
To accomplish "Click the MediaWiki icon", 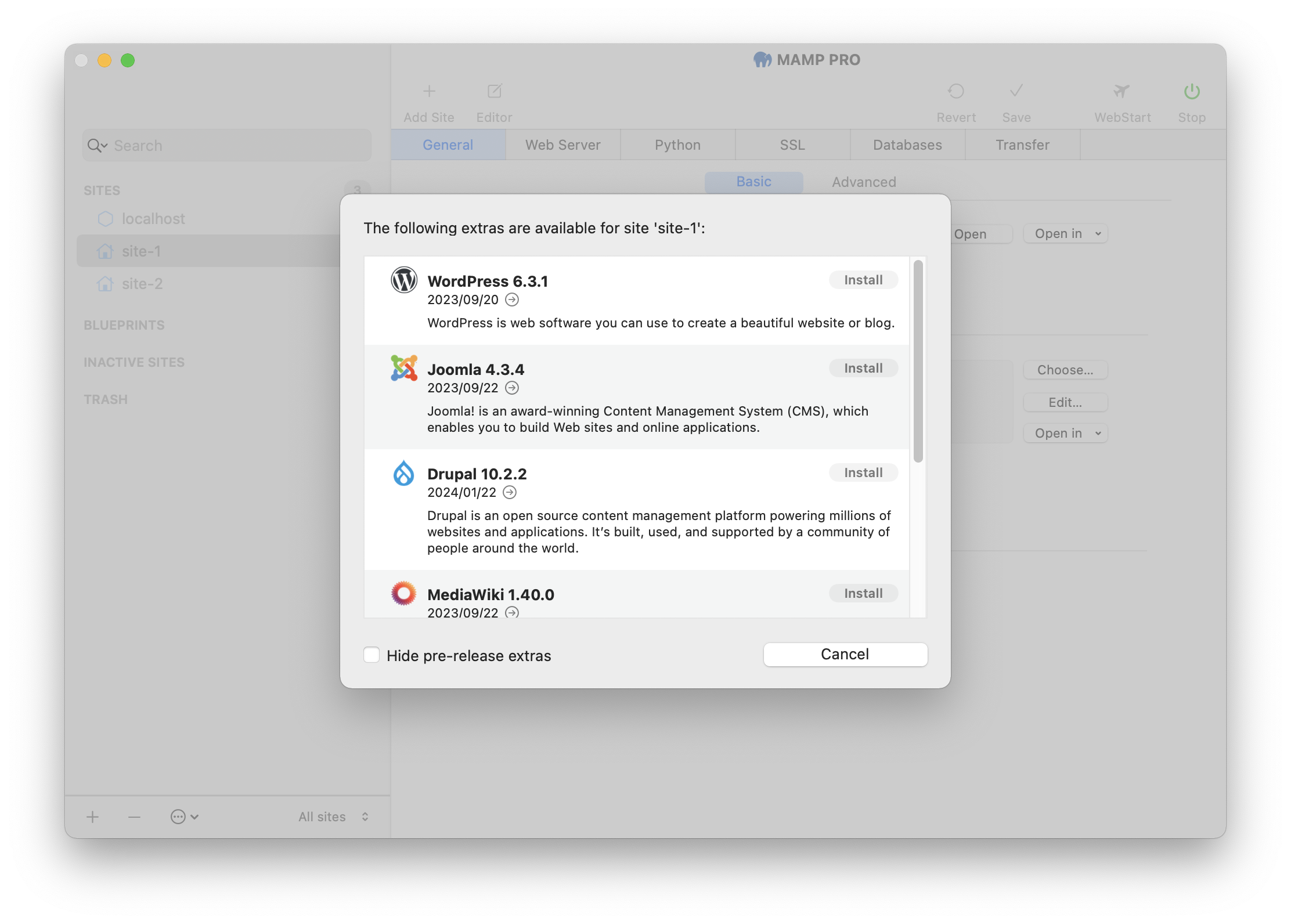I will click(x=404, y=593).
